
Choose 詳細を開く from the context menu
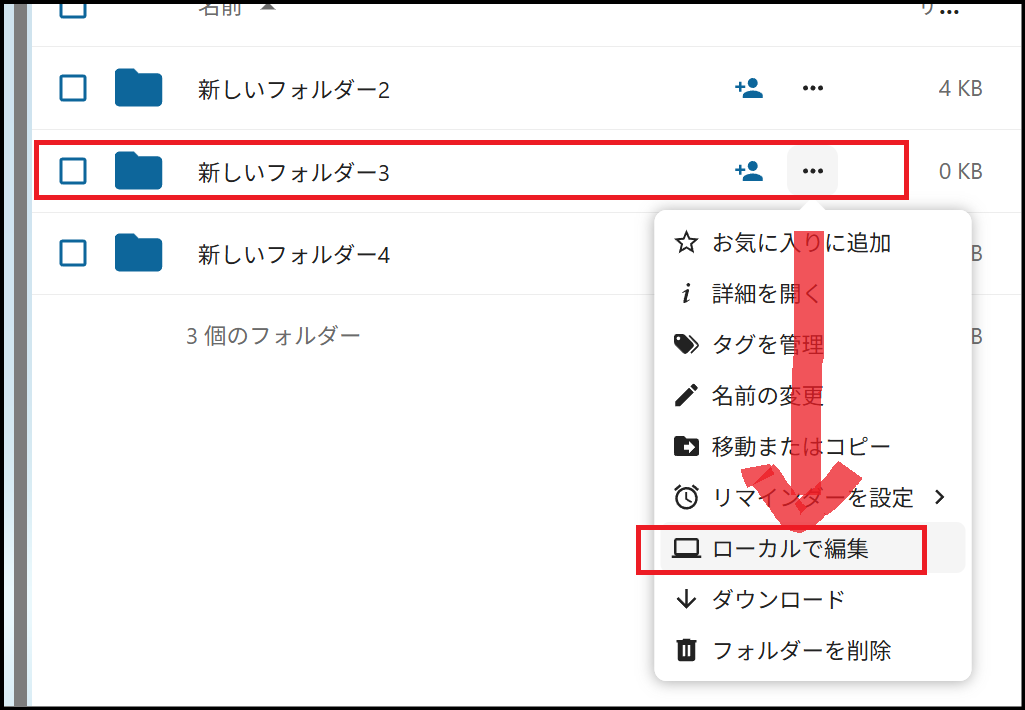point(766,294)
